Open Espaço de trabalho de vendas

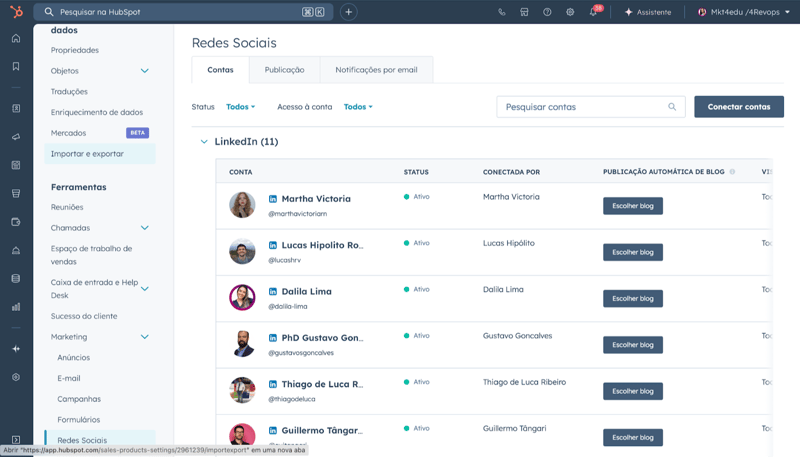coord(91,255)
